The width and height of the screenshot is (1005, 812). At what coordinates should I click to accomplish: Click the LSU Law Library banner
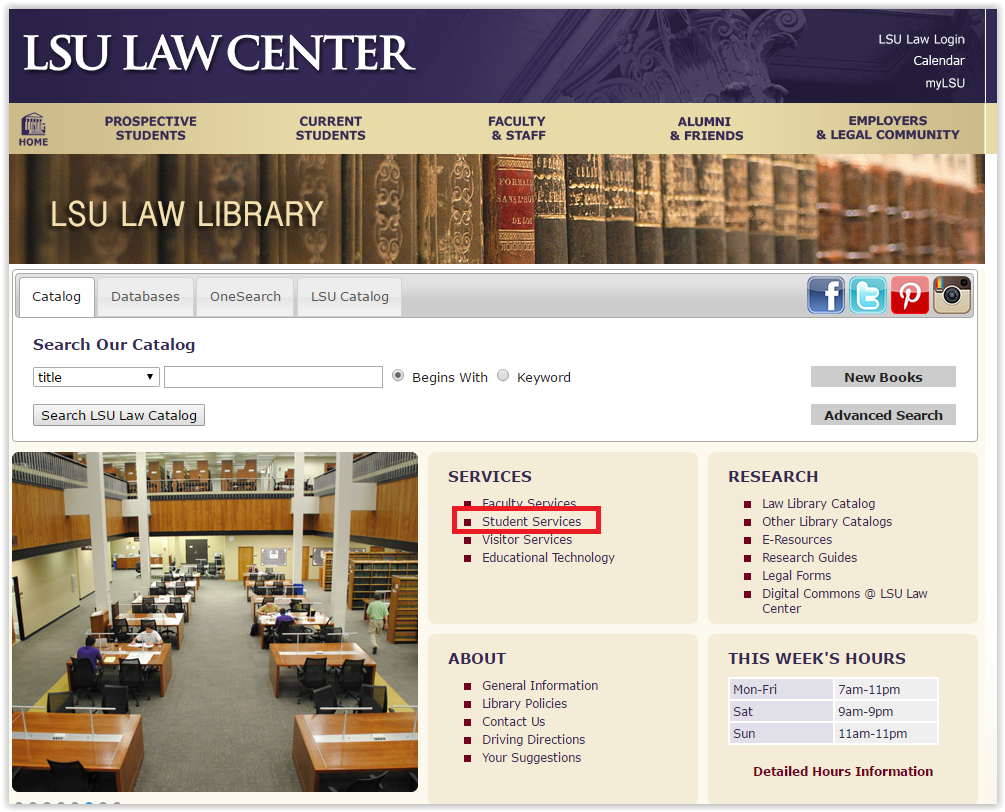pyautogui.click(x=497, y=209)
